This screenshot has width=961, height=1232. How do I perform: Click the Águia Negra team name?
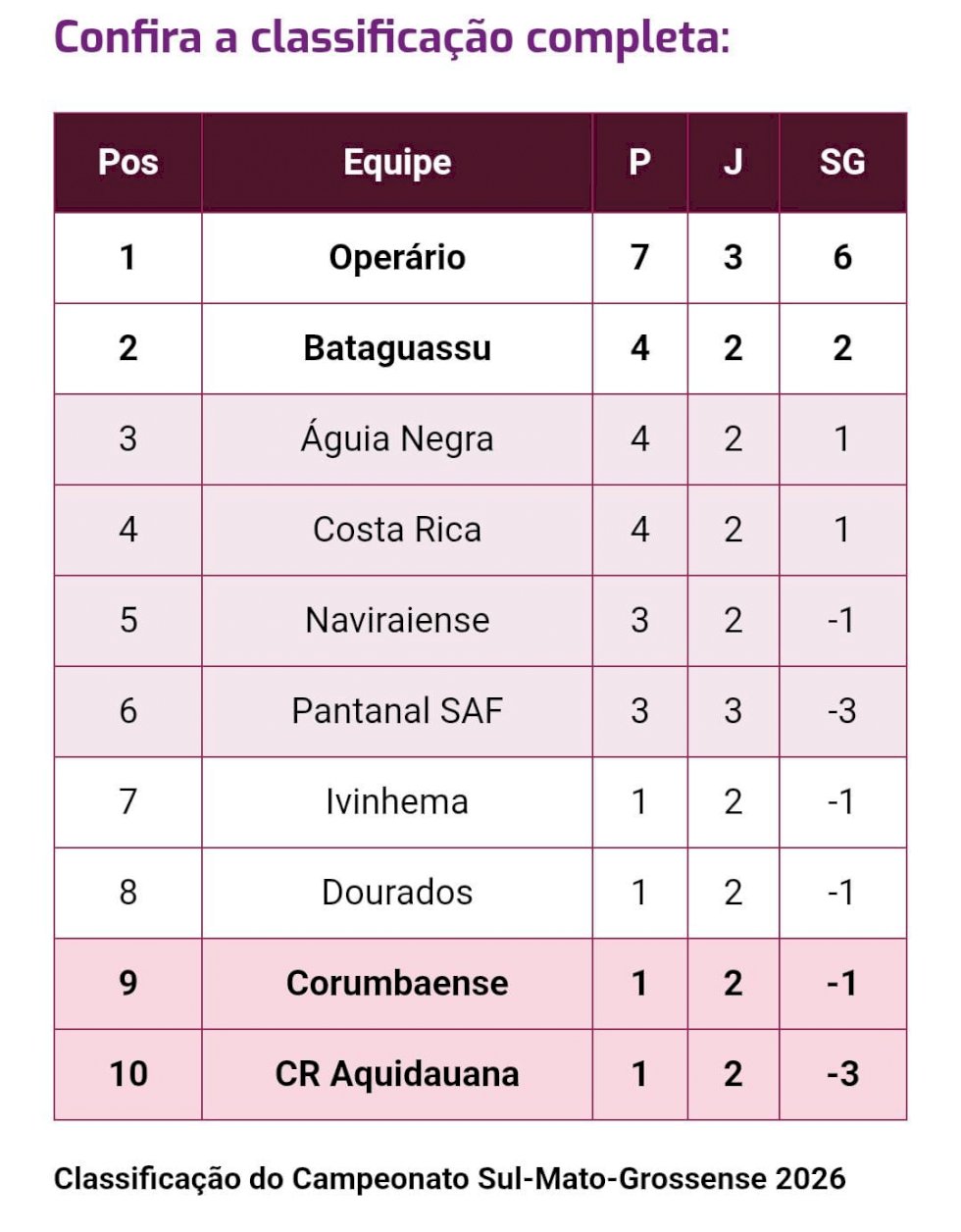(397, 438)
